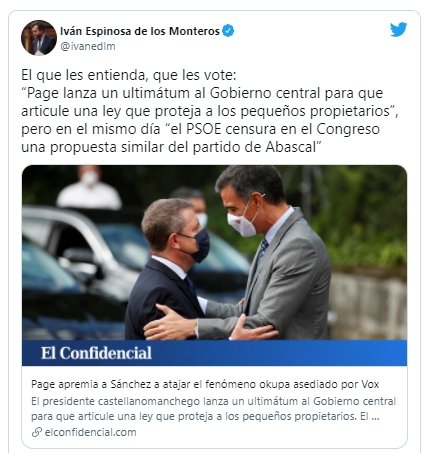Click the man wearing the navy face mask
This screenshot has width=429, height=453.
tap(171, 269)
